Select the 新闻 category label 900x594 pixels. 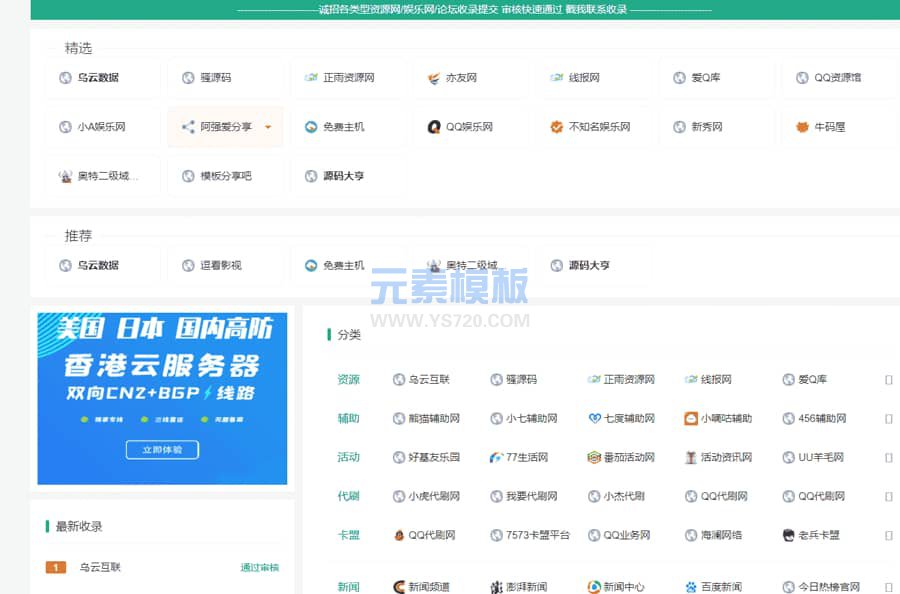tap(348, 587)
